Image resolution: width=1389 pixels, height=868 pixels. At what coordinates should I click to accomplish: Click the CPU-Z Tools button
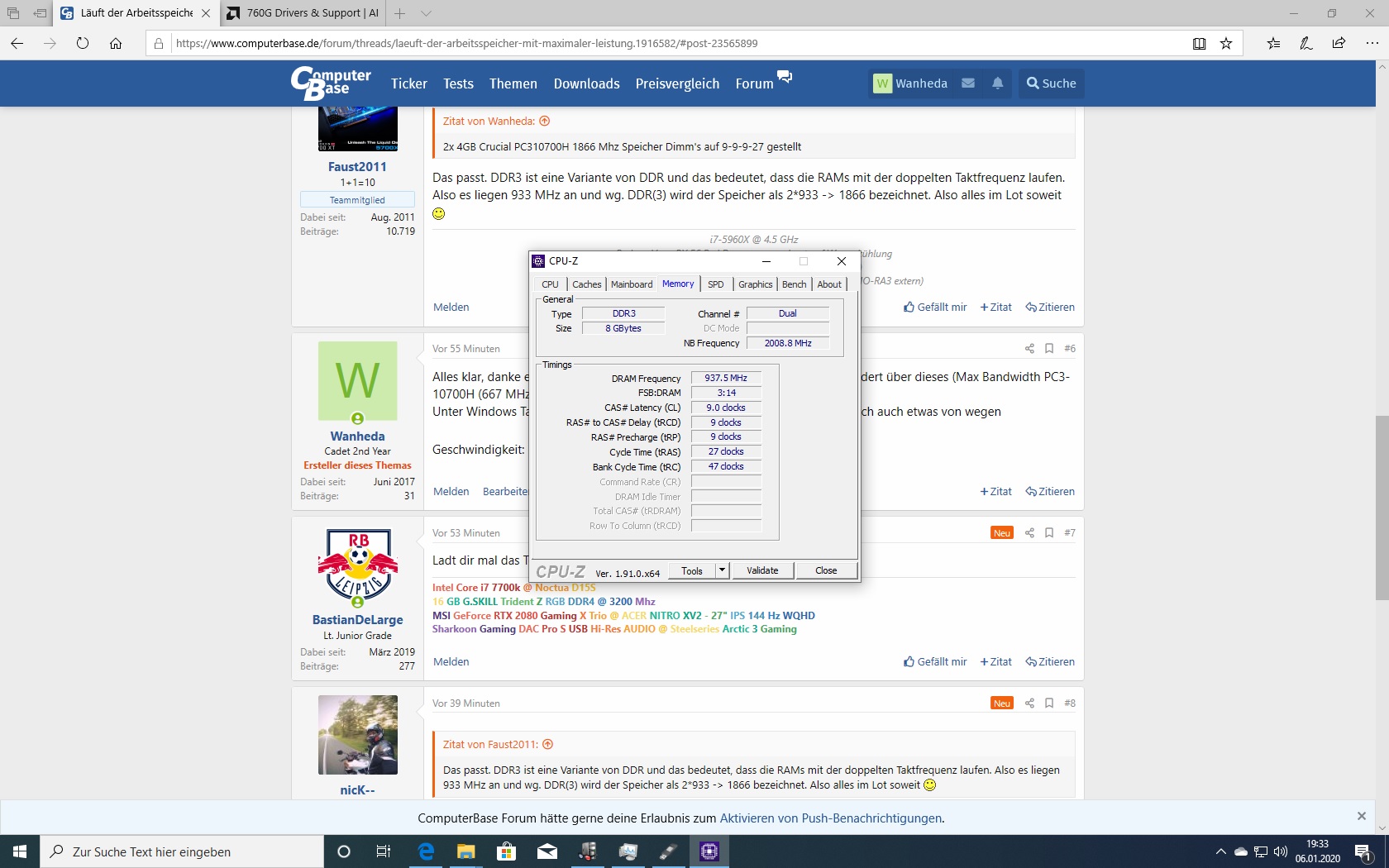pos(692,570)
